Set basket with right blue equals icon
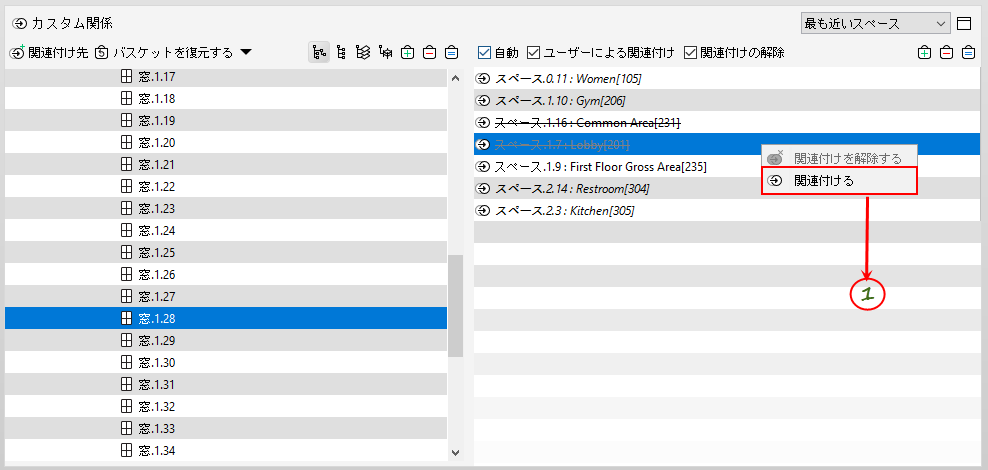The image size is (988, 470). click(968, 53)
